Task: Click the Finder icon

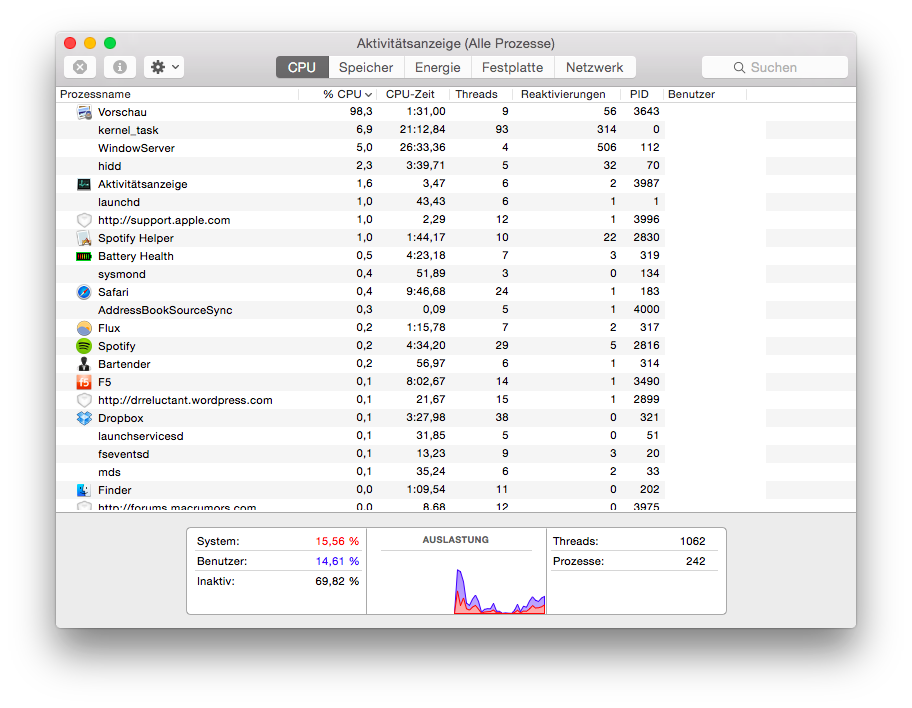Action: coord(84,490)
